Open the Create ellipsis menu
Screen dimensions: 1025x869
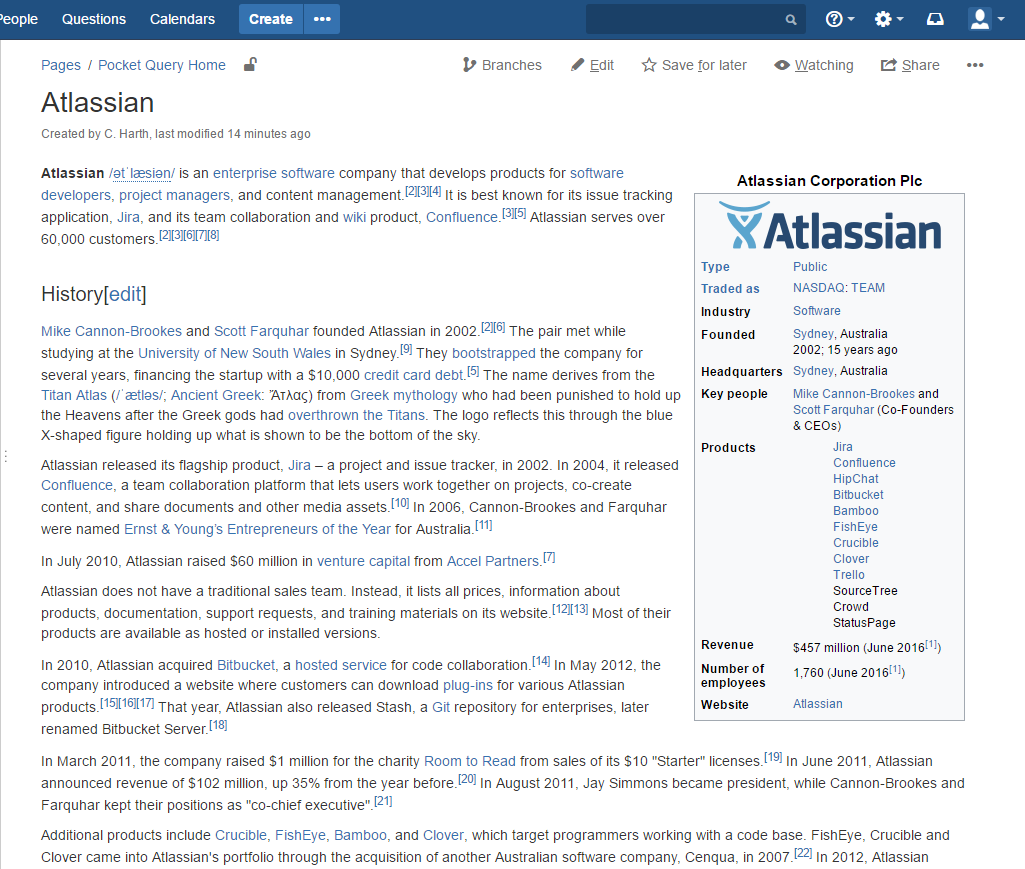click(x=322, y=19)
